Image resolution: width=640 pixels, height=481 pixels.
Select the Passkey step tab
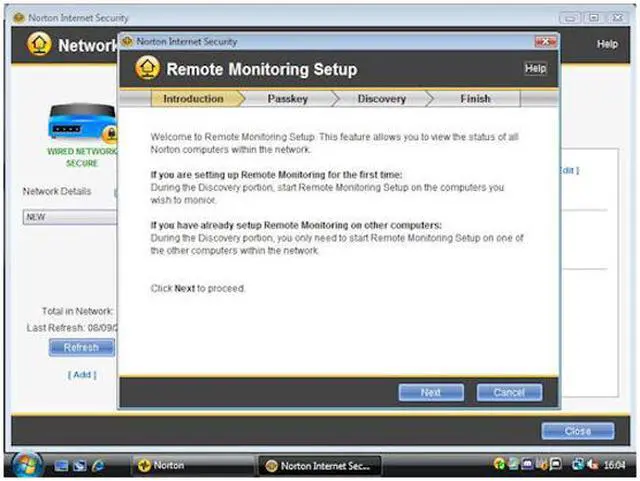click(x=287, y=99)
